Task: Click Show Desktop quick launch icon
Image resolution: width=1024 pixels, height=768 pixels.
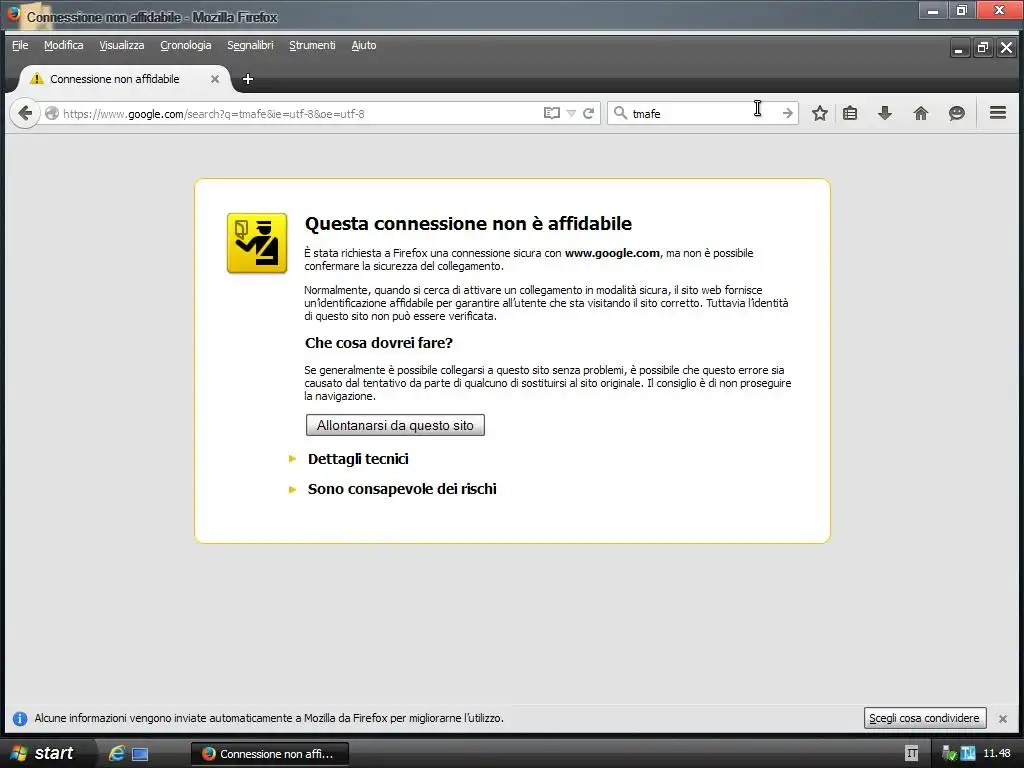Action: tap(140, 754)
